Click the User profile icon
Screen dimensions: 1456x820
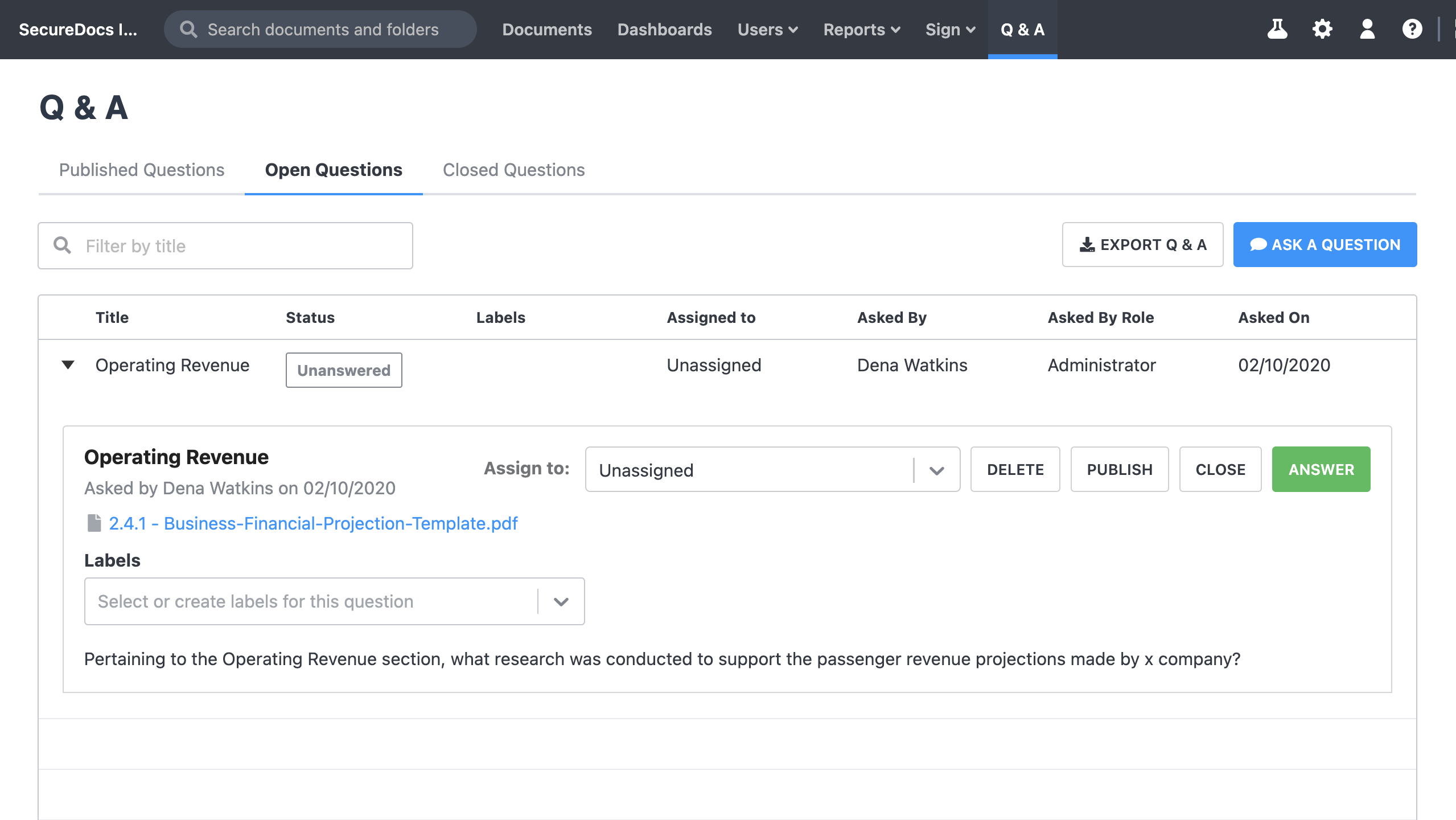[1365, 29]
